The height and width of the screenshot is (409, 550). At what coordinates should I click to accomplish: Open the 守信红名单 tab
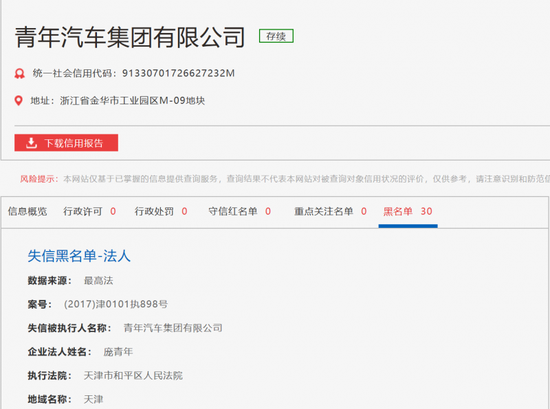pos(240,212)
